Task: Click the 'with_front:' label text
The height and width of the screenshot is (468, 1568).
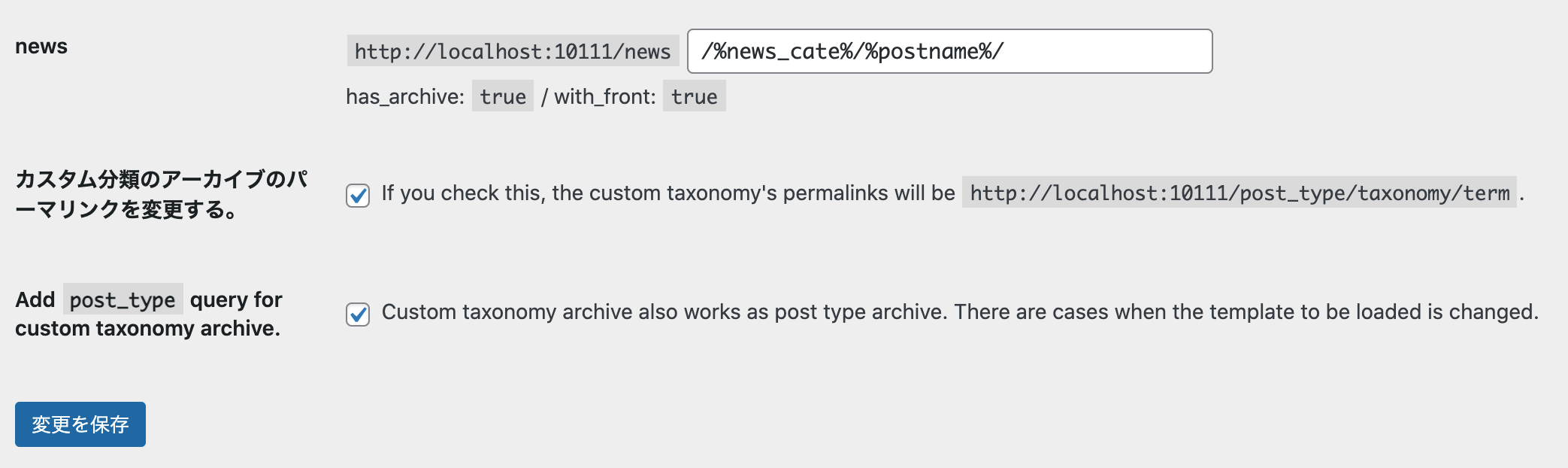Action: pyautogui.click(x=605, y=96)
